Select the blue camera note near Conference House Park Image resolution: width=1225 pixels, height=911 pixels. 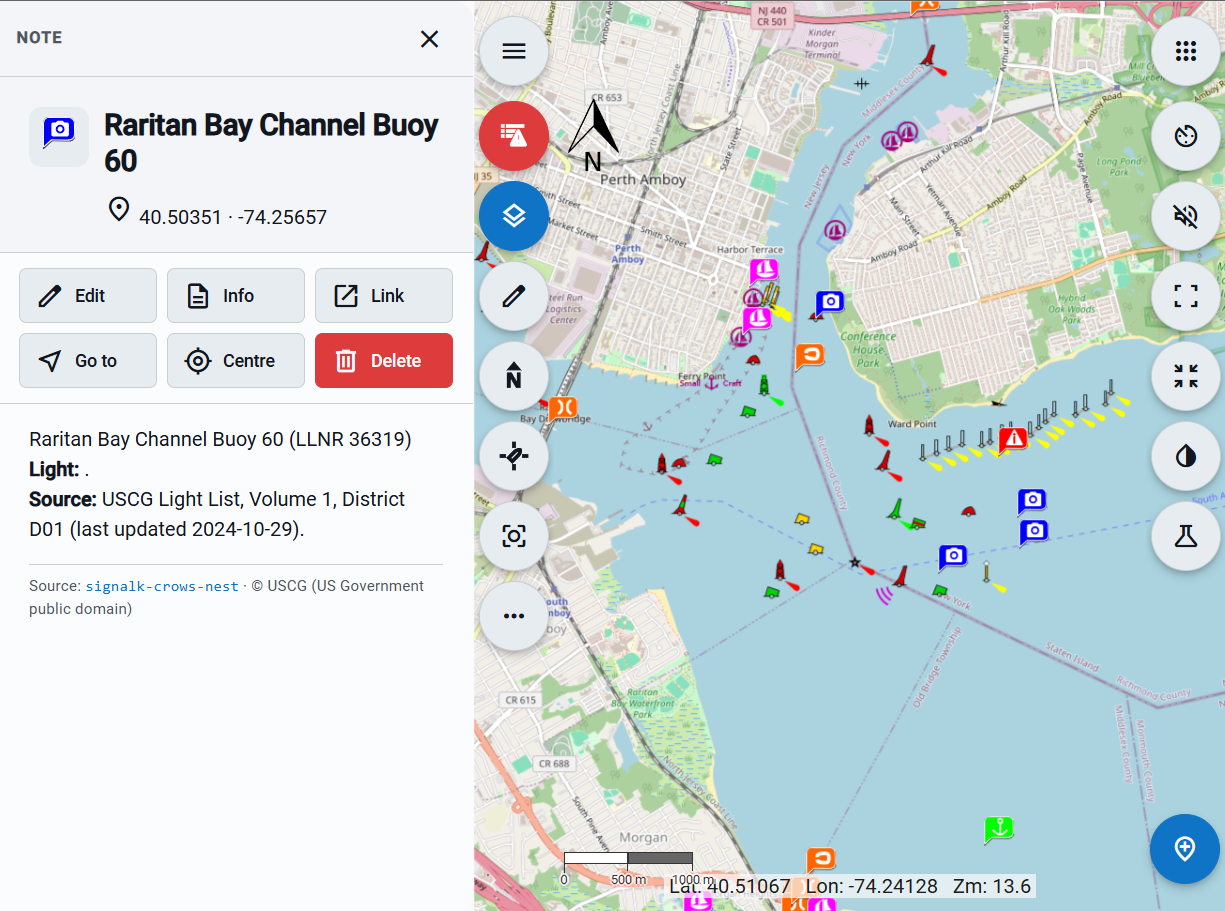(x=829, y=302)
